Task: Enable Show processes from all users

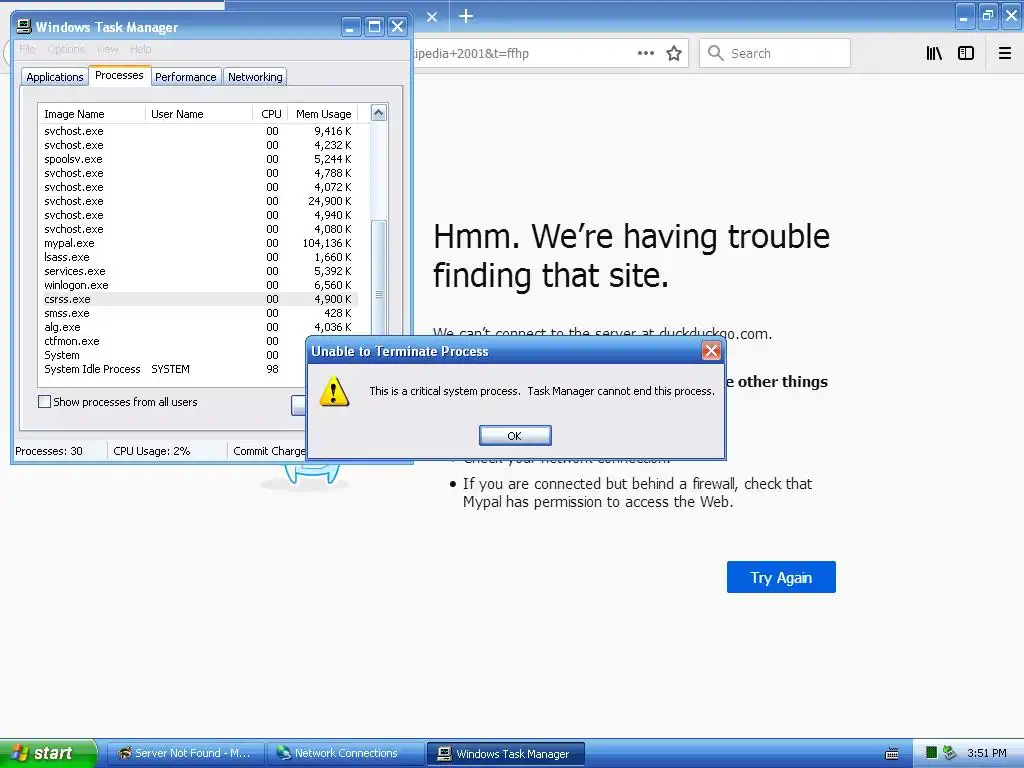Action: click(44, 402)
